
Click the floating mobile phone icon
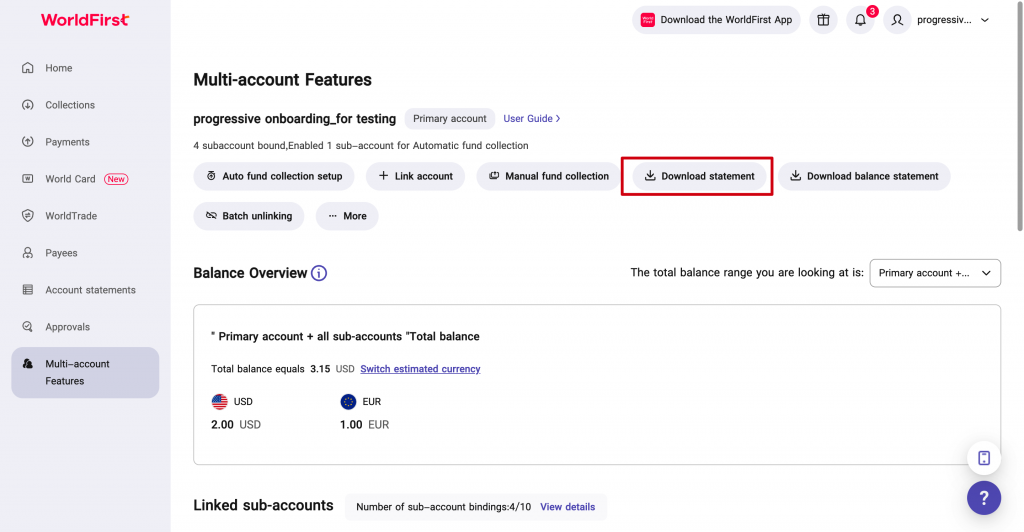coord(983,458)
